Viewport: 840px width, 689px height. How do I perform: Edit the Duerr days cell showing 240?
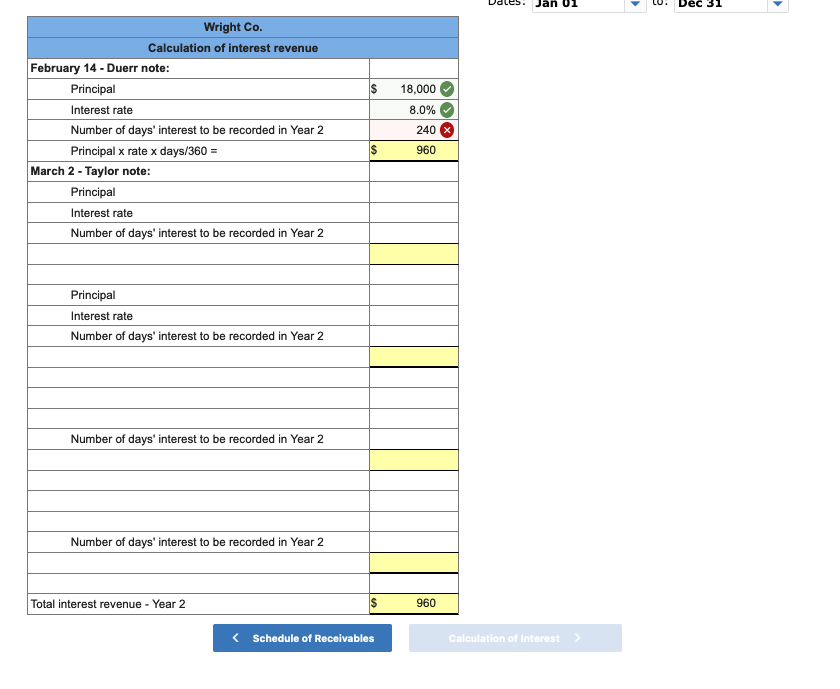414,130
